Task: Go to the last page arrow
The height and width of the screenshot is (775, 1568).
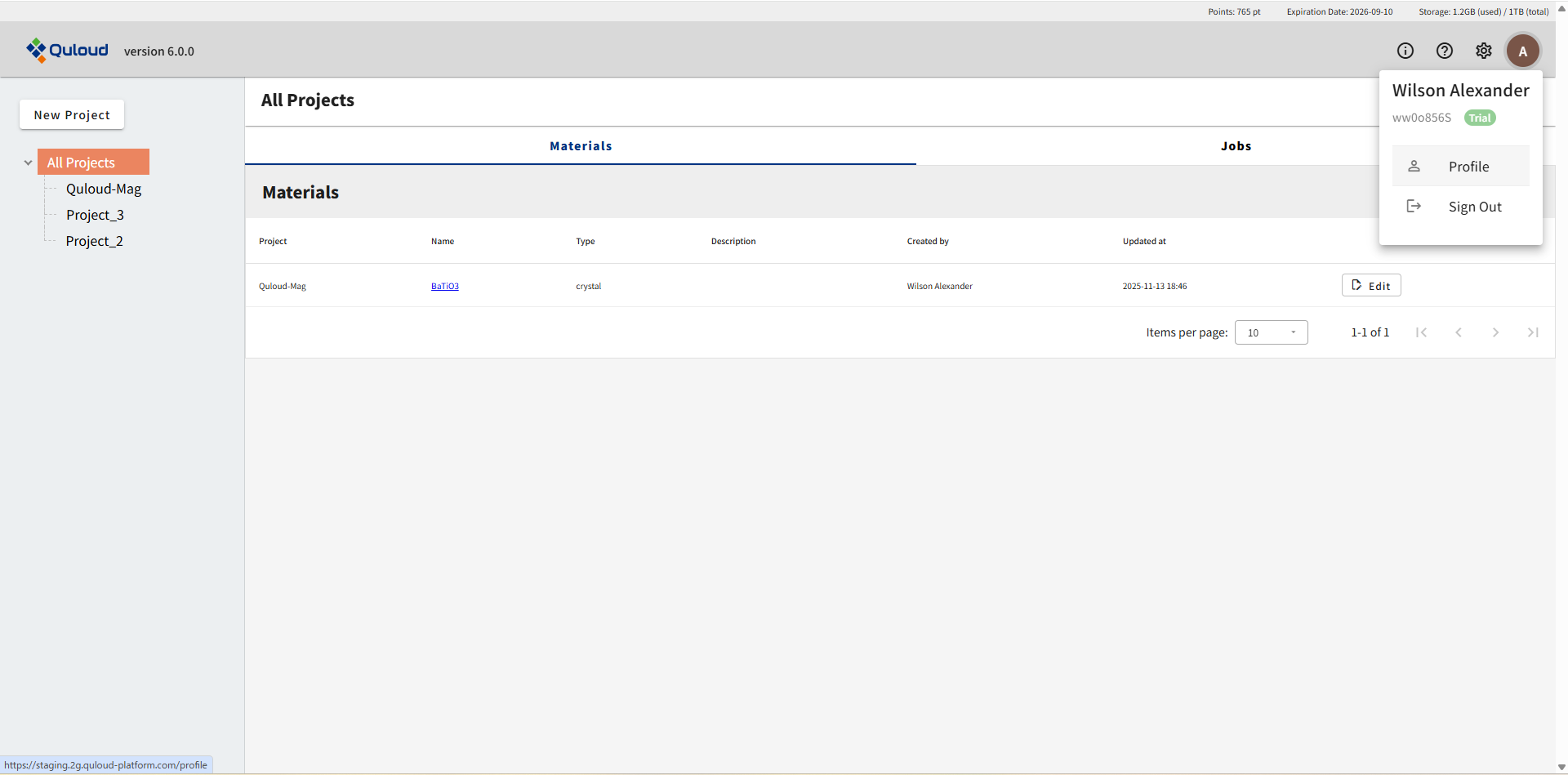Action: (x=1532, y=332)
